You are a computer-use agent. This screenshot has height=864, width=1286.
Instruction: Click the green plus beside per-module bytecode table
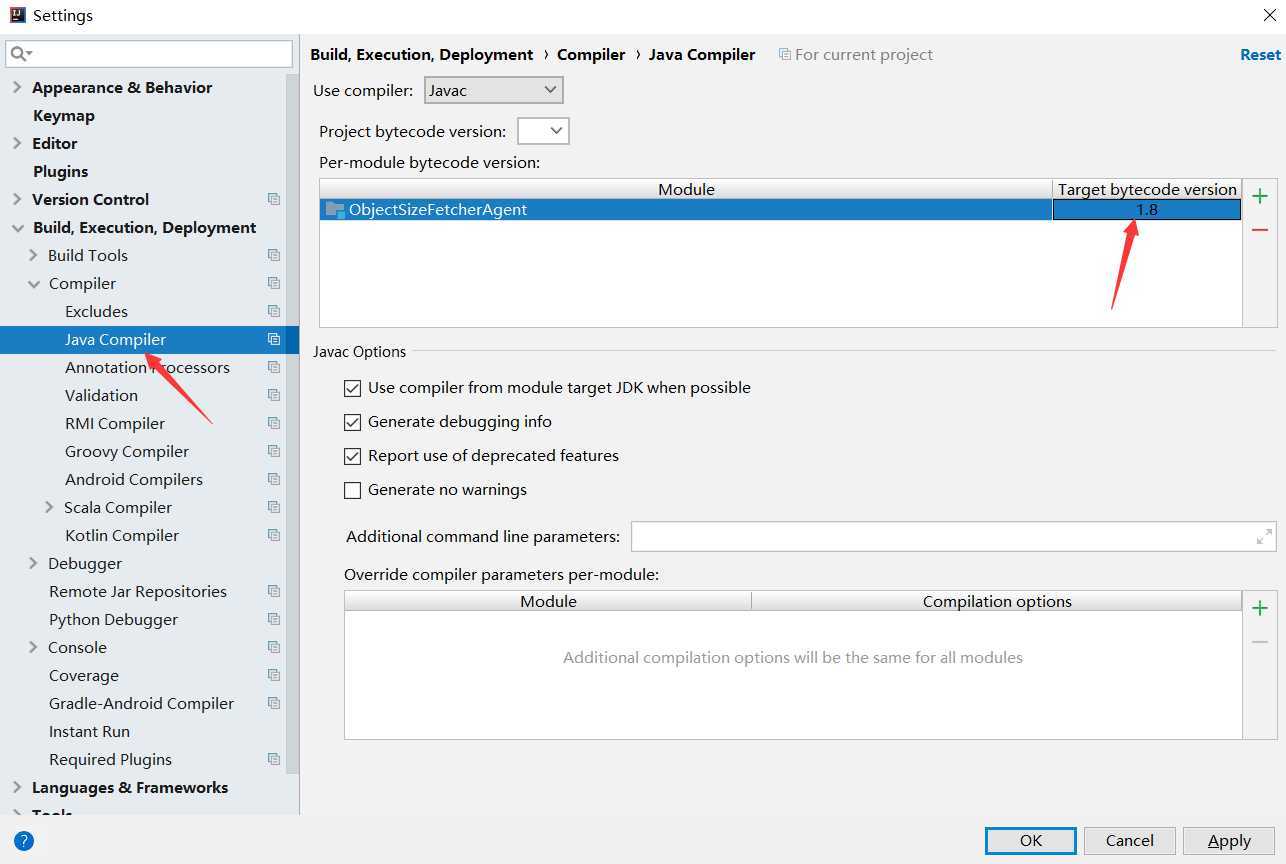(x=1260, y=196)
